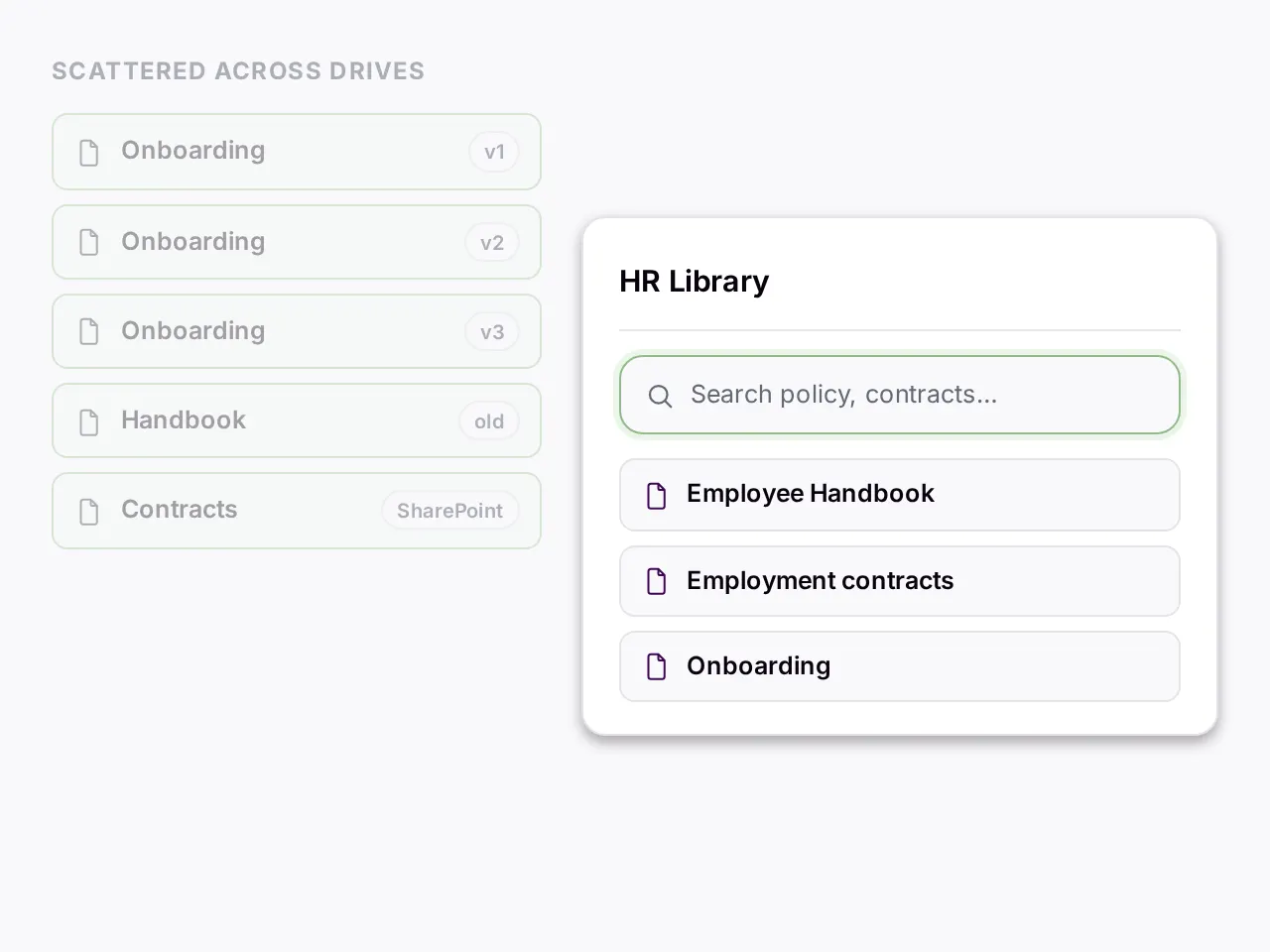This screenshot has height=952, width=1270.
Task: Click the Scattered Across Drives heading
Action: click(x=238, y=71)
